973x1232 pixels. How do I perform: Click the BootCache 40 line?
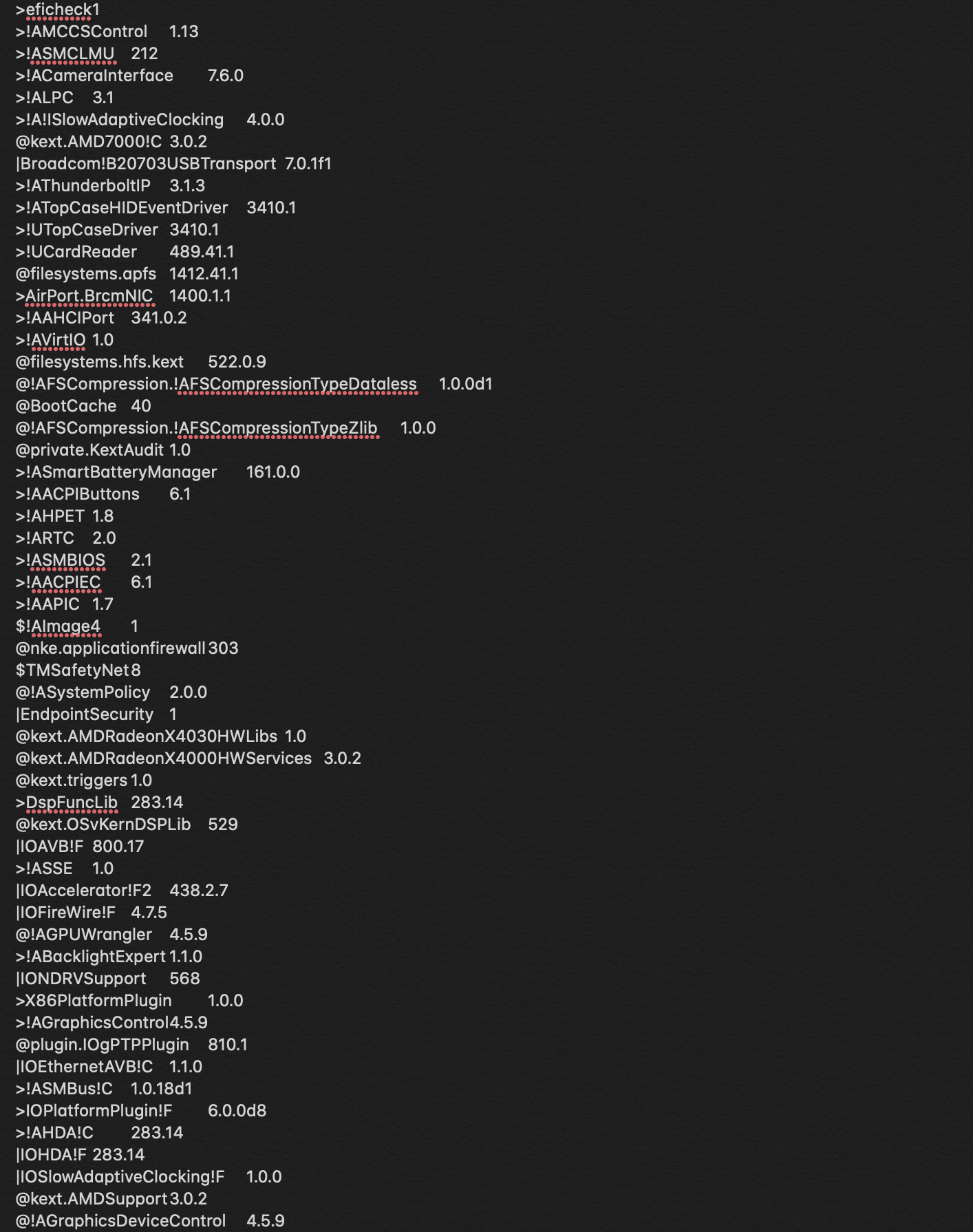[x=73, y=406]
